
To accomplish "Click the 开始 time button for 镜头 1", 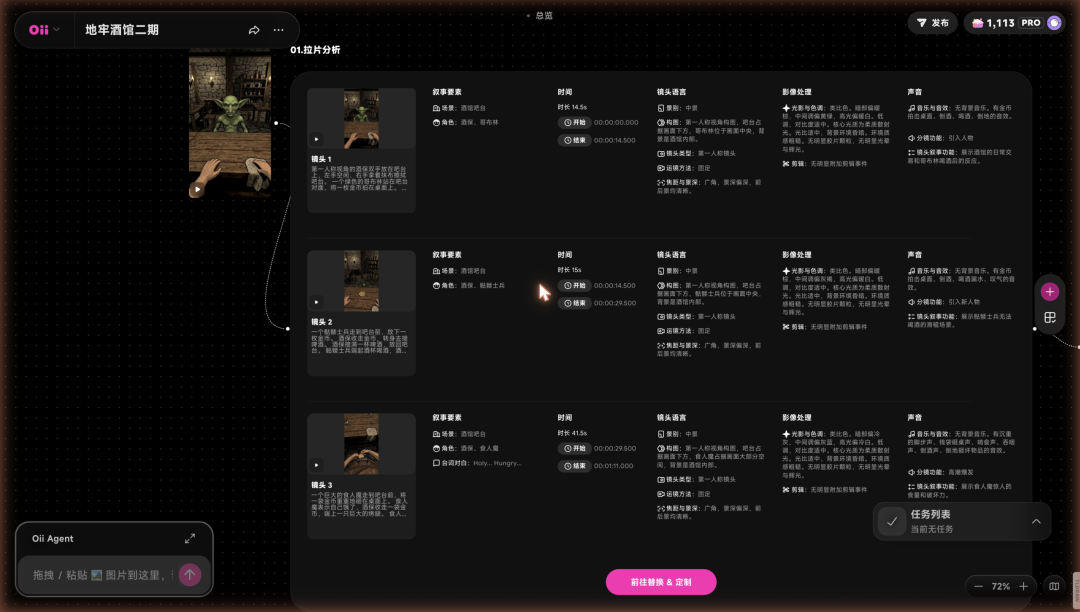I will coord(574,123).
